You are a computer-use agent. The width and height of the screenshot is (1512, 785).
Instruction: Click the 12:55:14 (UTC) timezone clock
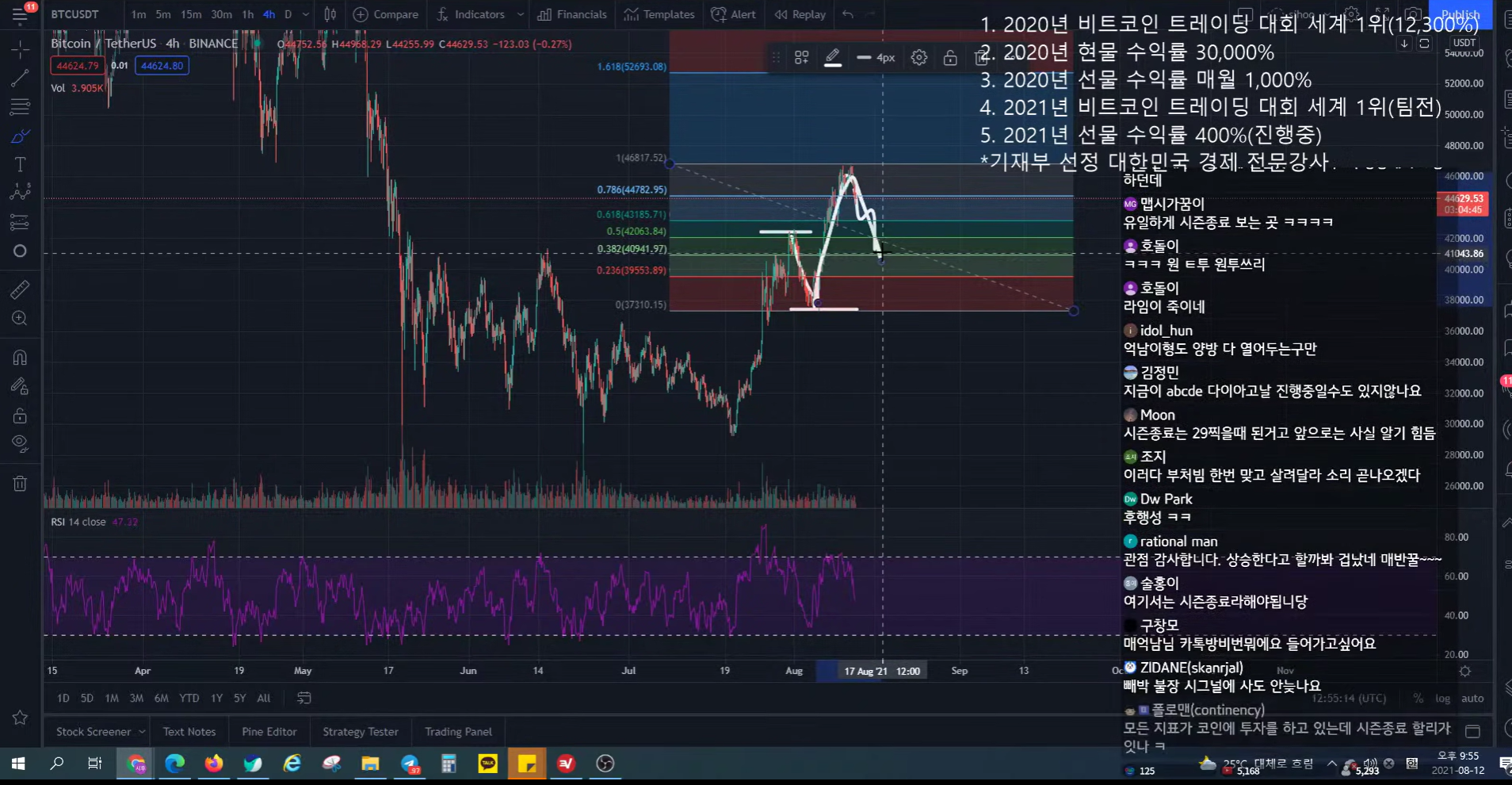(1349, 699)
